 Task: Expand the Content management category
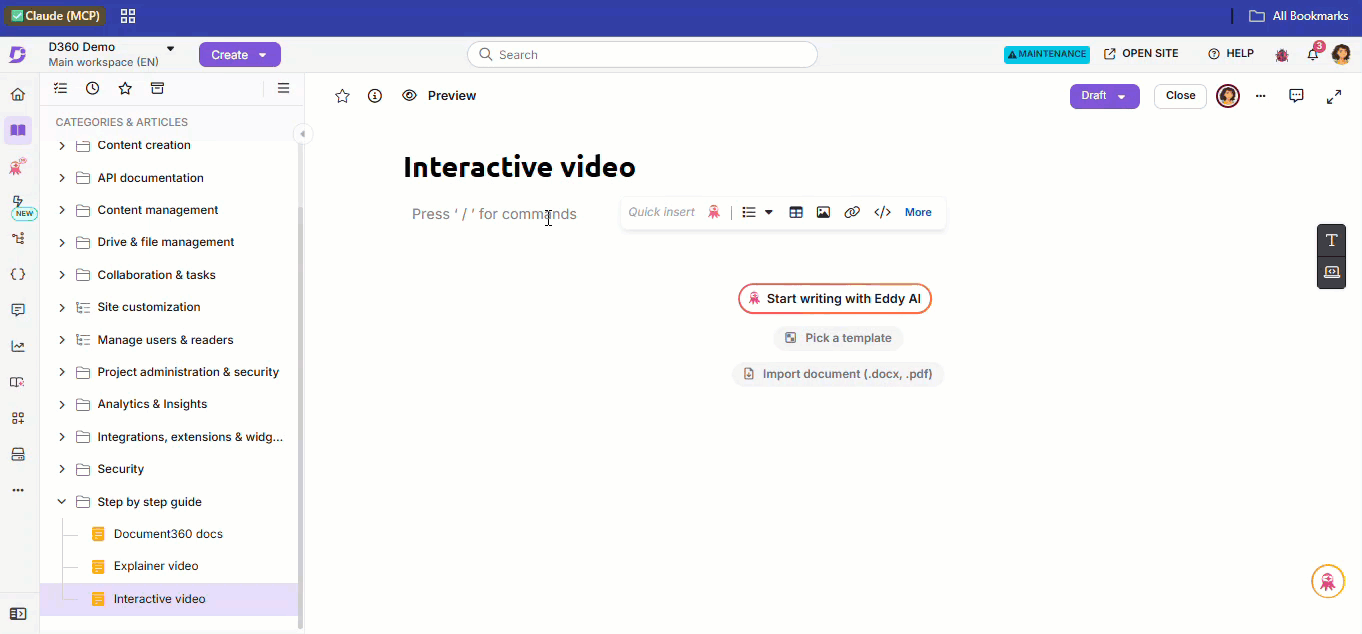tap(62, 210)
